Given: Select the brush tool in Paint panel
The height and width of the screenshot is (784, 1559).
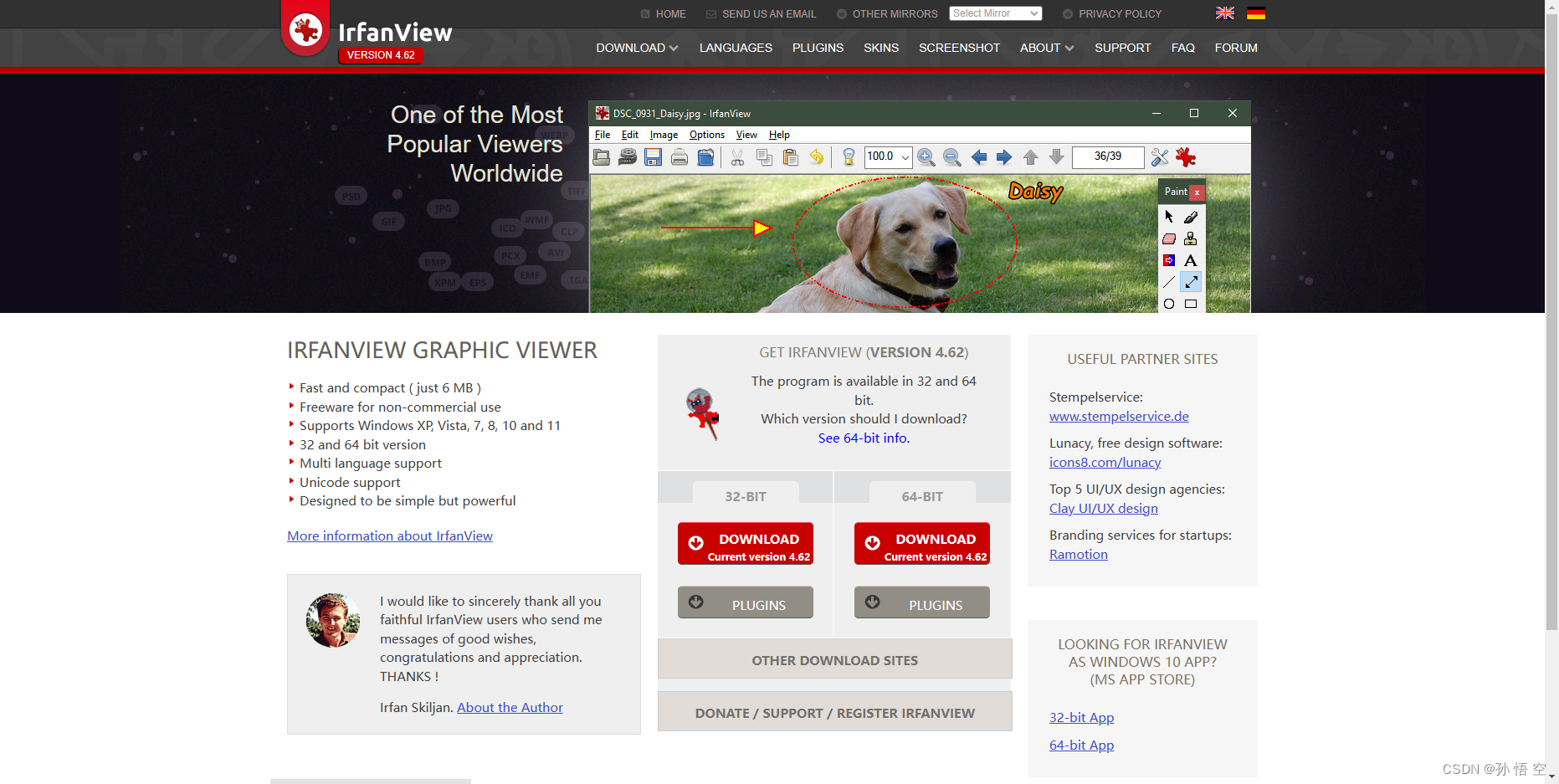Looking at the screenshot, I should 1191,217.
